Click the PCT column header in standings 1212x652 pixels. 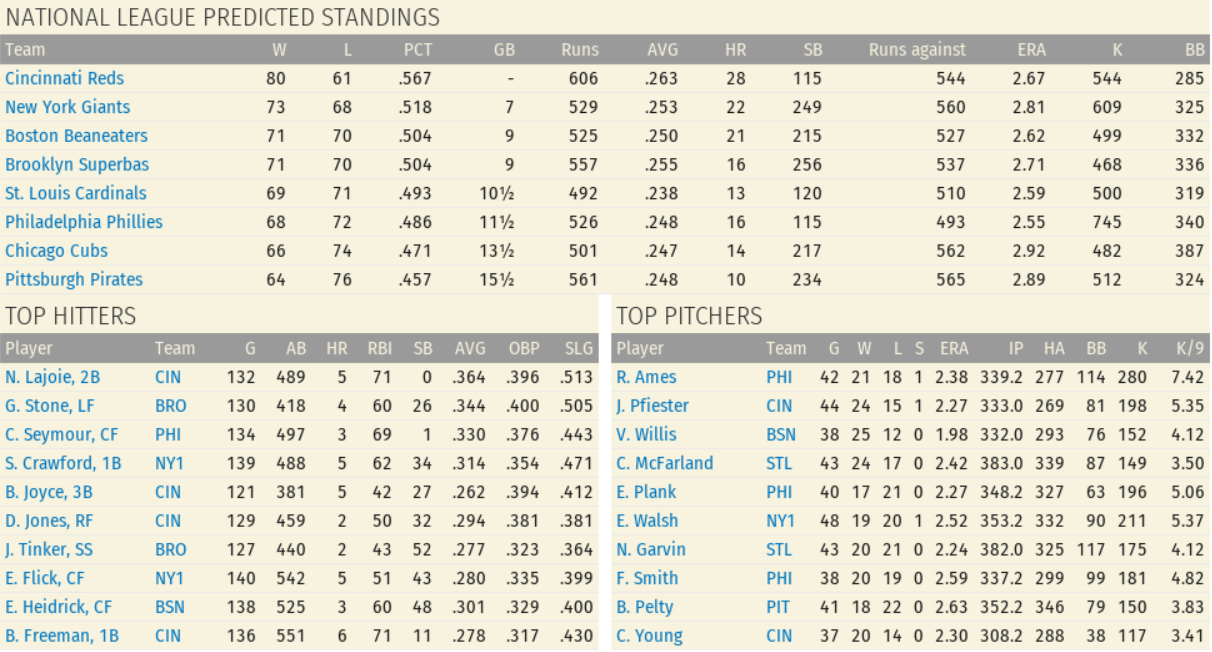click(418, 49)
